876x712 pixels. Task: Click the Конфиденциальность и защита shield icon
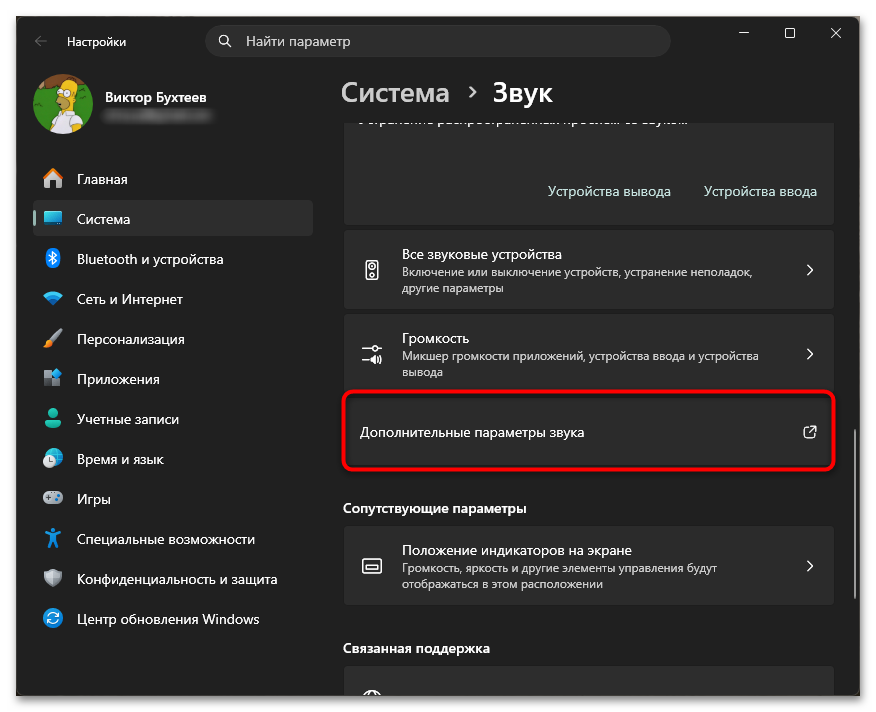tap(53, 578)
